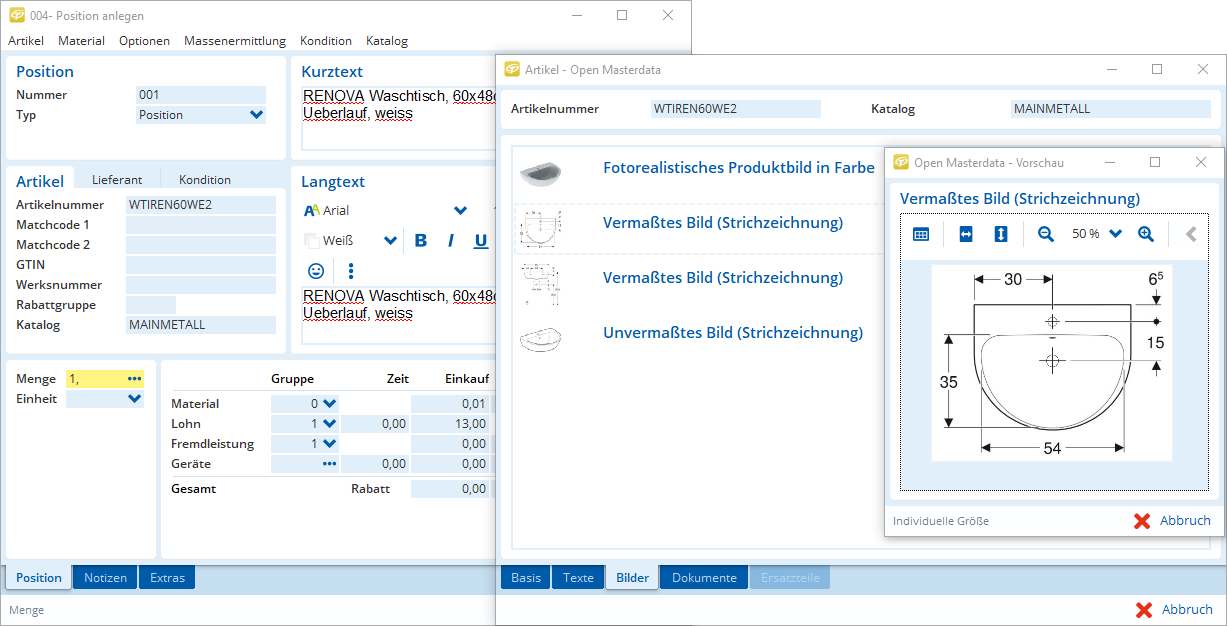Viewport: 1227px width, 626px height.
Task: Toggle bold formatting in Langtext
Action: 421,241
